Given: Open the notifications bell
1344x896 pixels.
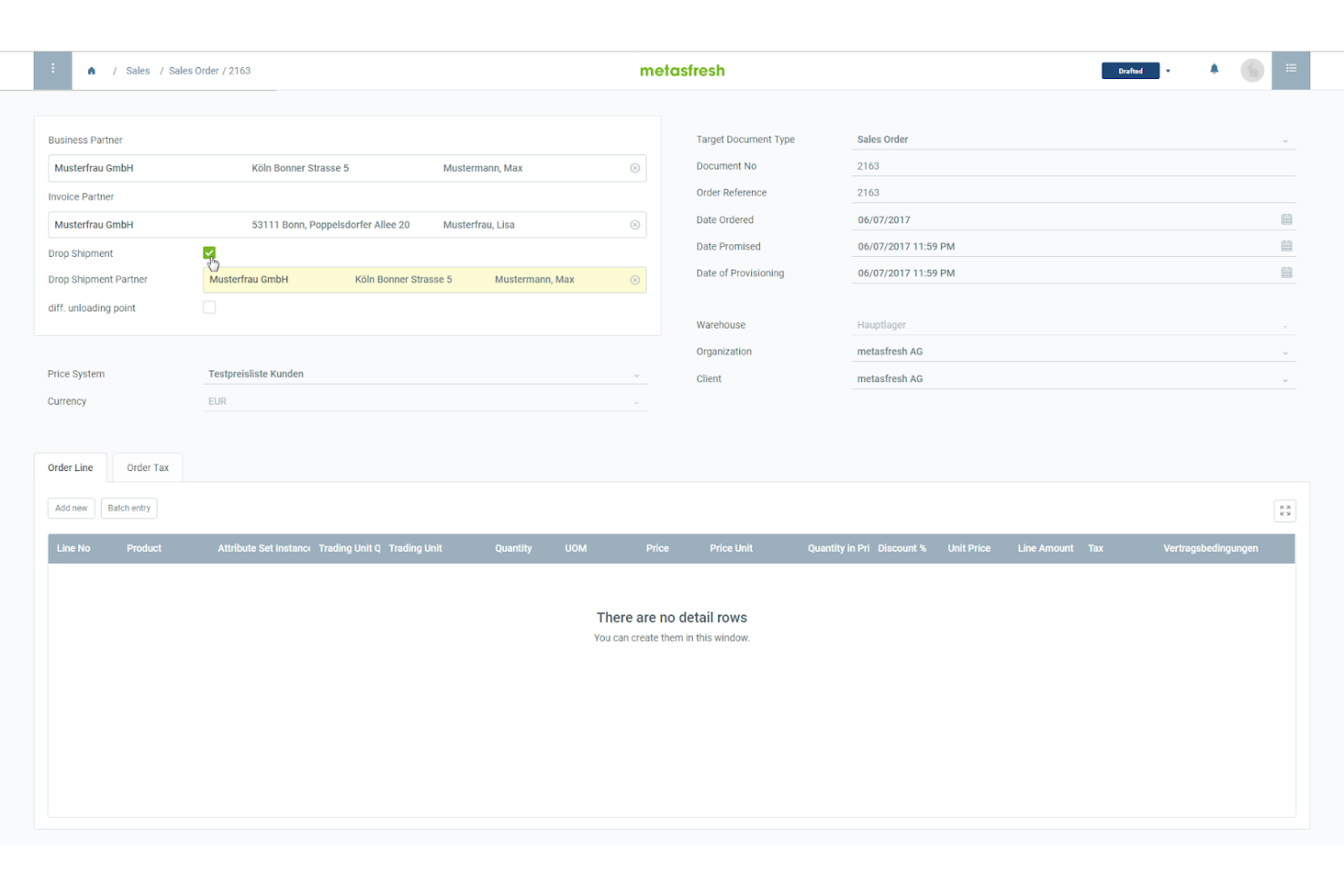Looking at the screenshot, I should coord(1214,68).
